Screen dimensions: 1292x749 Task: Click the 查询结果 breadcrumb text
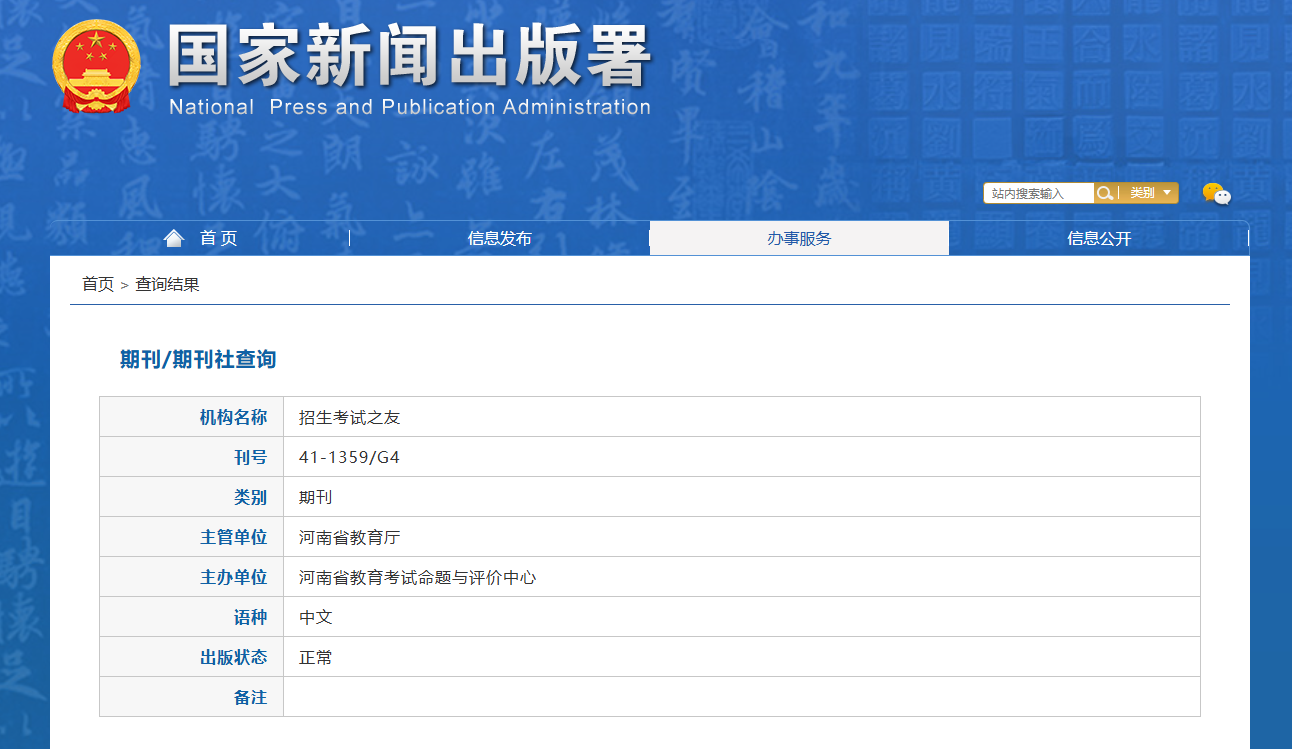pos(168,284)
